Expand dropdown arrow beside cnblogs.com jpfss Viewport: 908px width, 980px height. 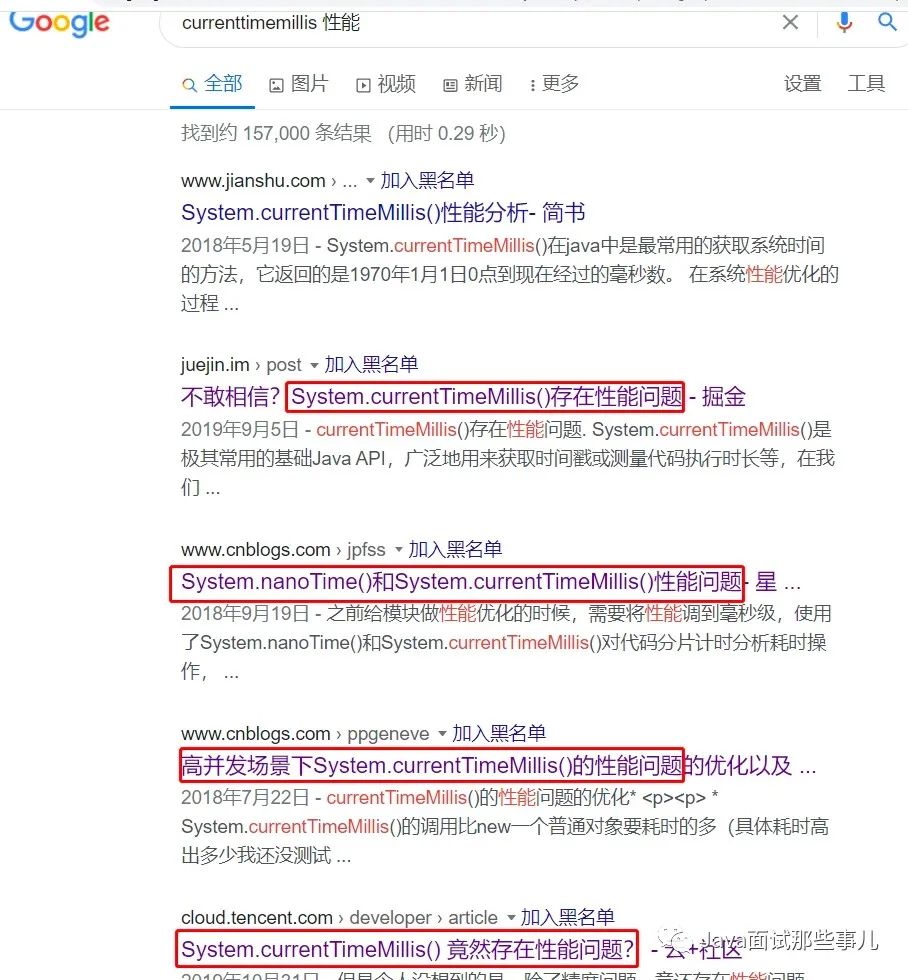(398, 550)
